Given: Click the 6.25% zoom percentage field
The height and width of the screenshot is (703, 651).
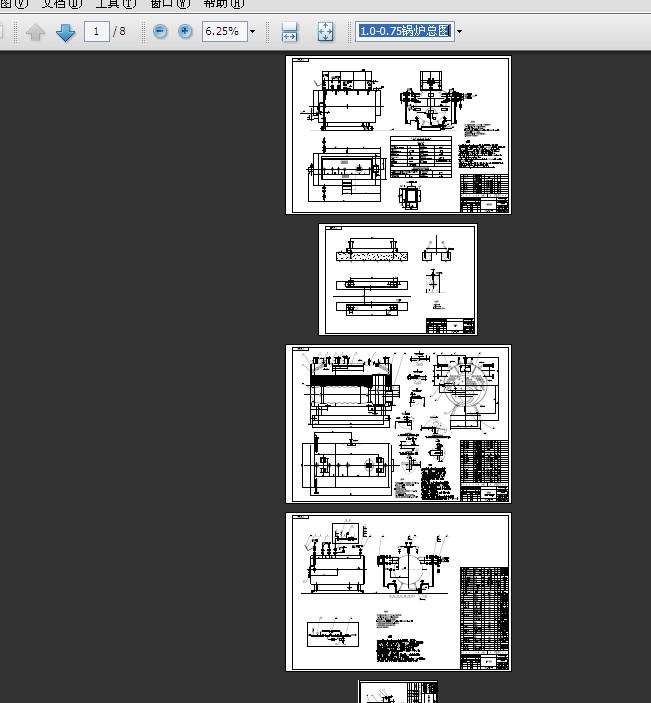Looking at the screenshot, I should (222, 32).
